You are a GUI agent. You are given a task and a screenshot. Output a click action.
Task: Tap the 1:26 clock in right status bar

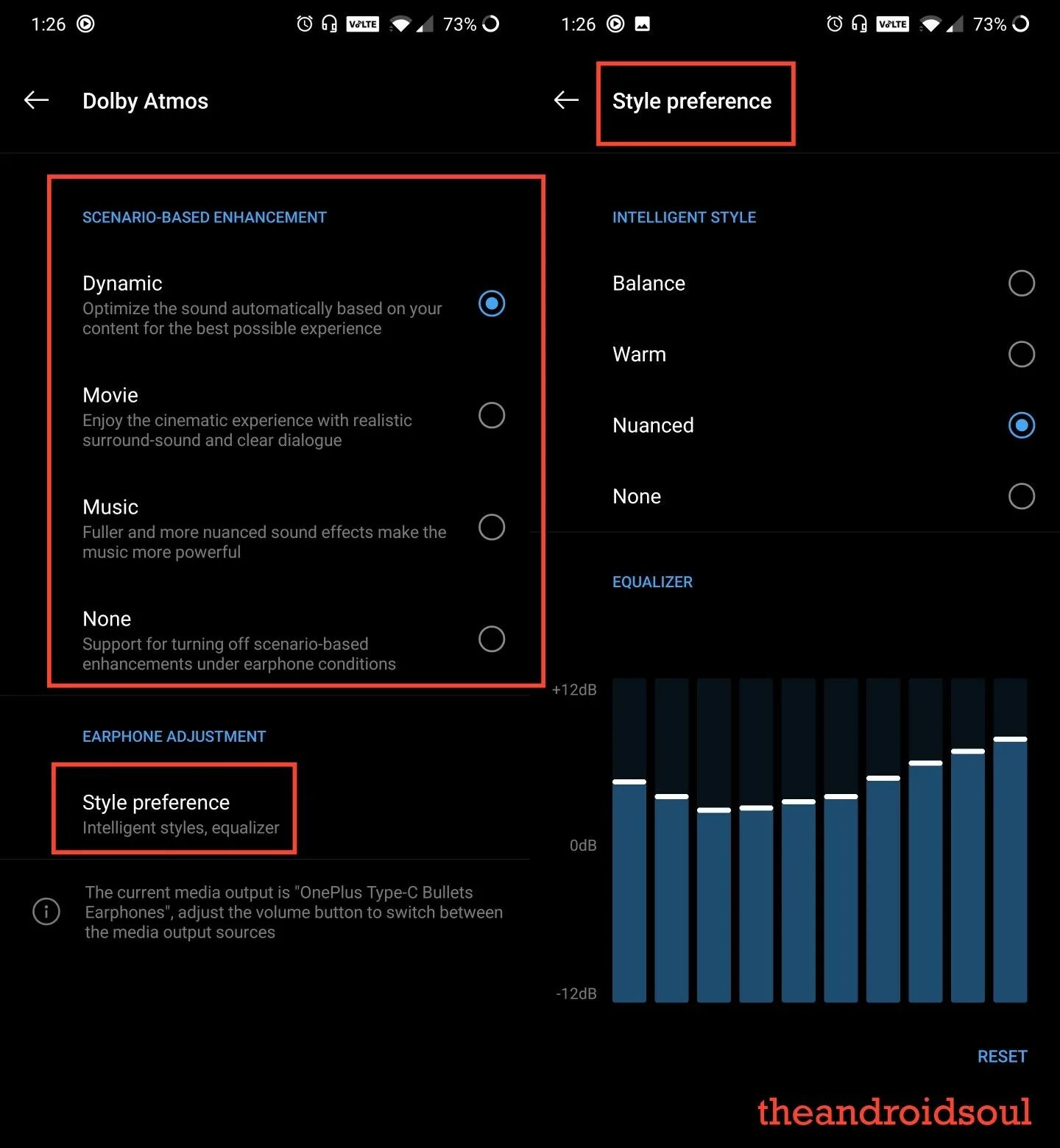point(578,24)
